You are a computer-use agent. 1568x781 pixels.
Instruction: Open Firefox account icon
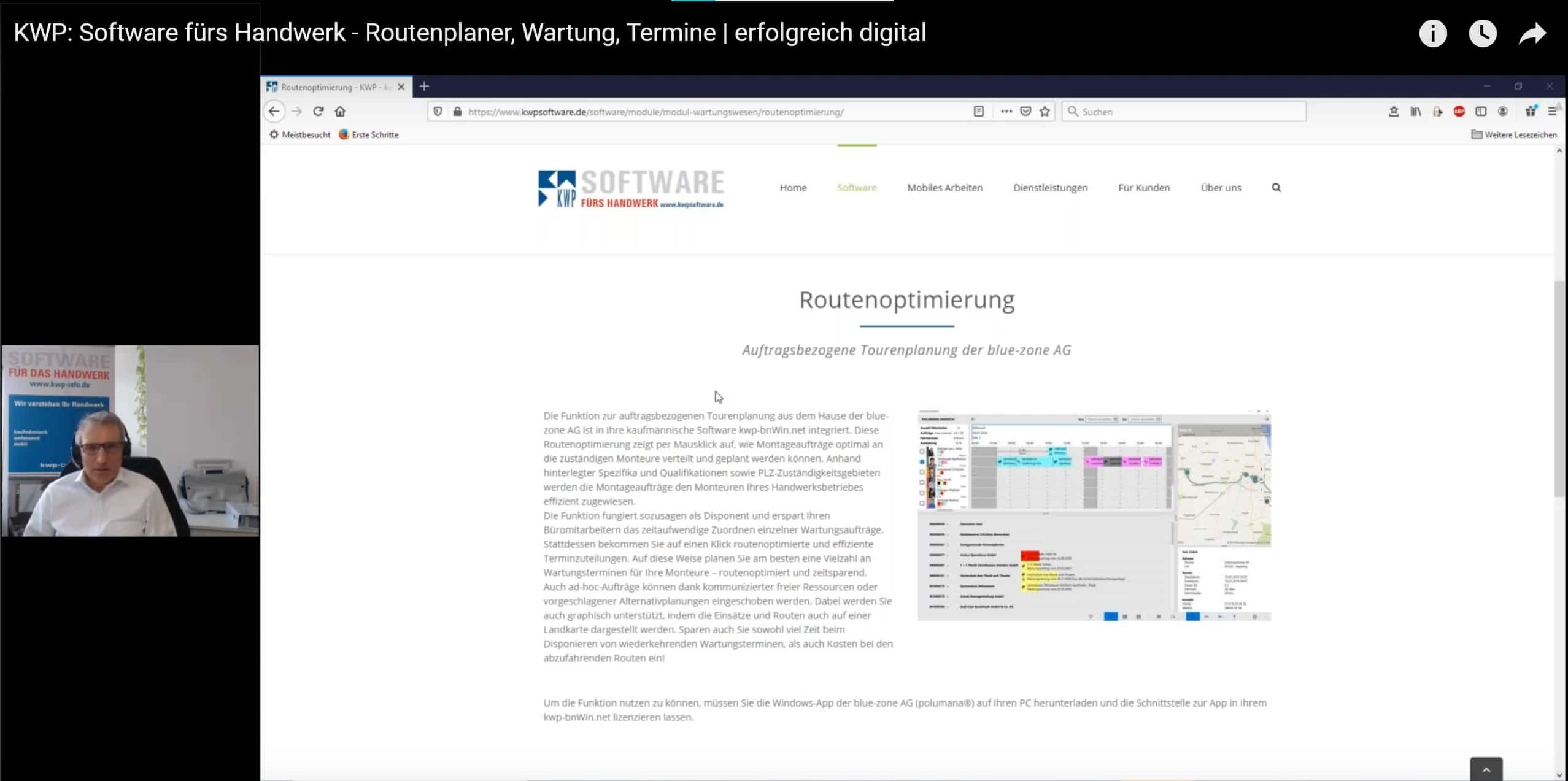click(x=1503, y=111)
